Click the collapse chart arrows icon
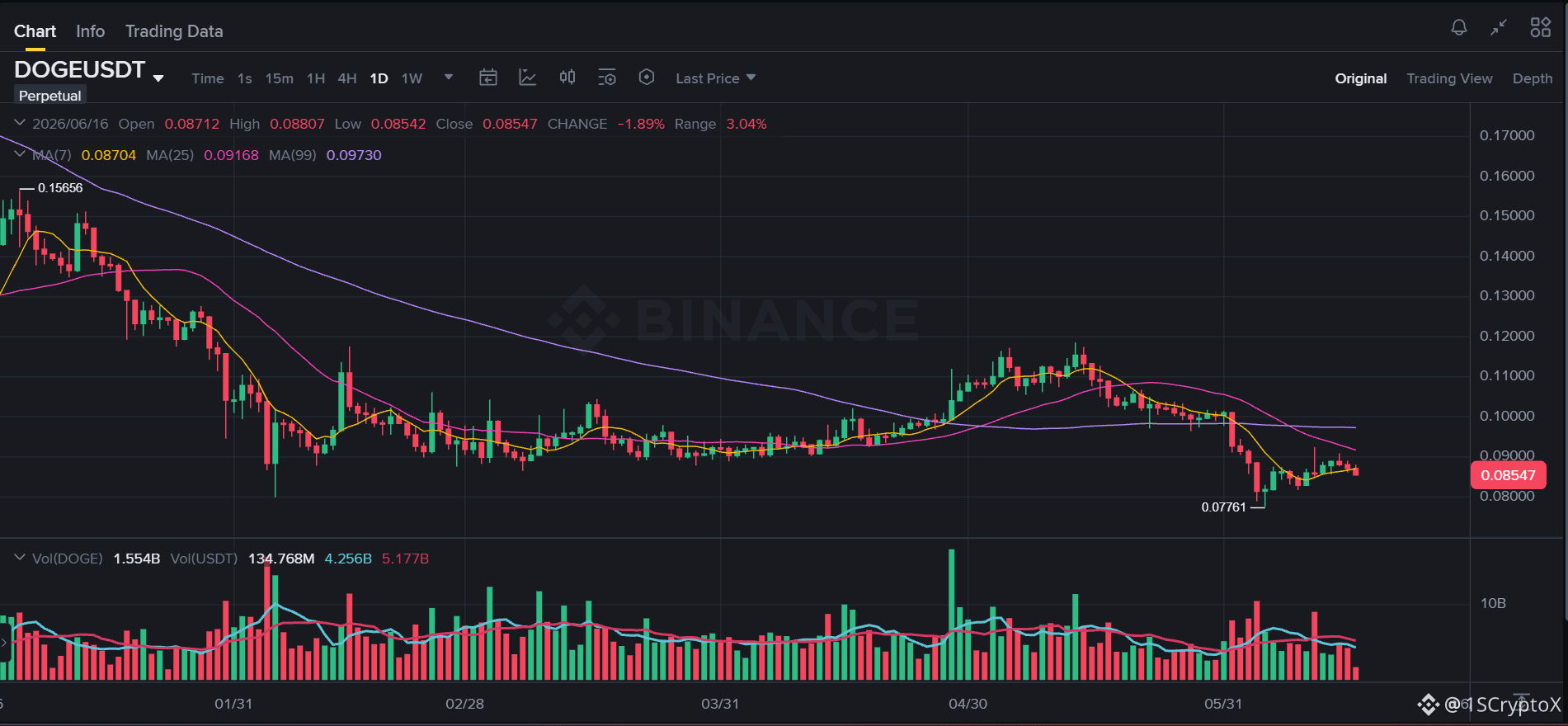This screenshot has height=726, width=1568. [x=1499, y=27]
